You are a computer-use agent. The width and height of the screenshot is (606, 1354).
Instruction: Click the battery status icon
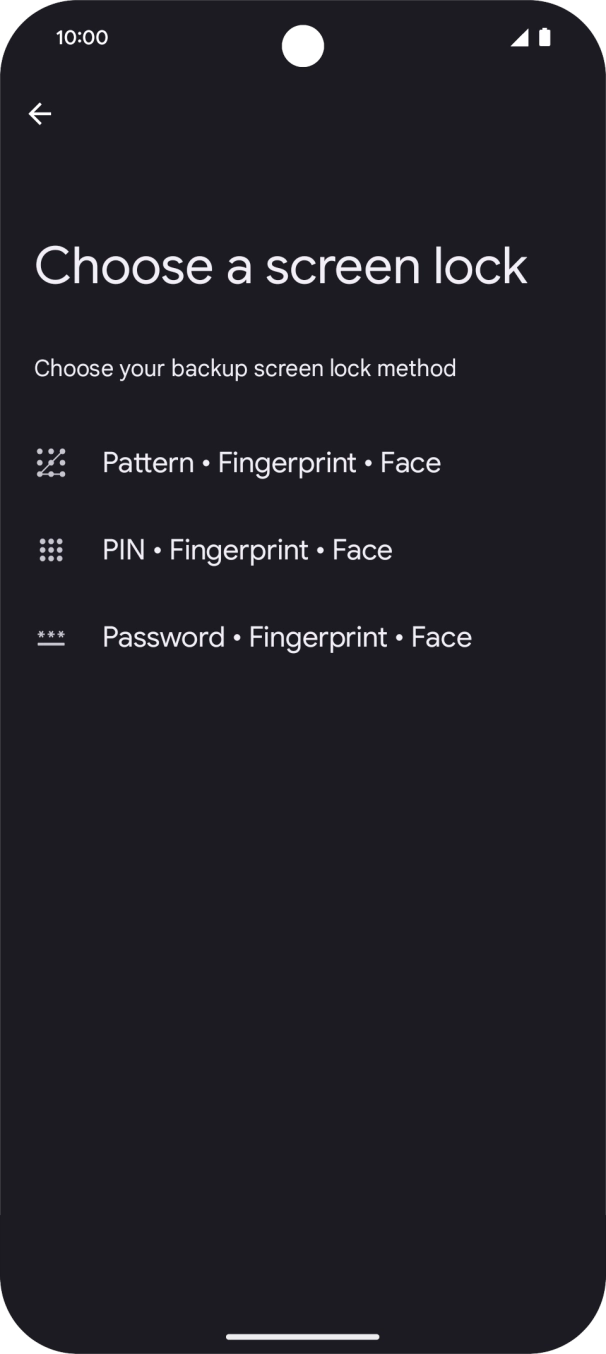tap(545, 37)
